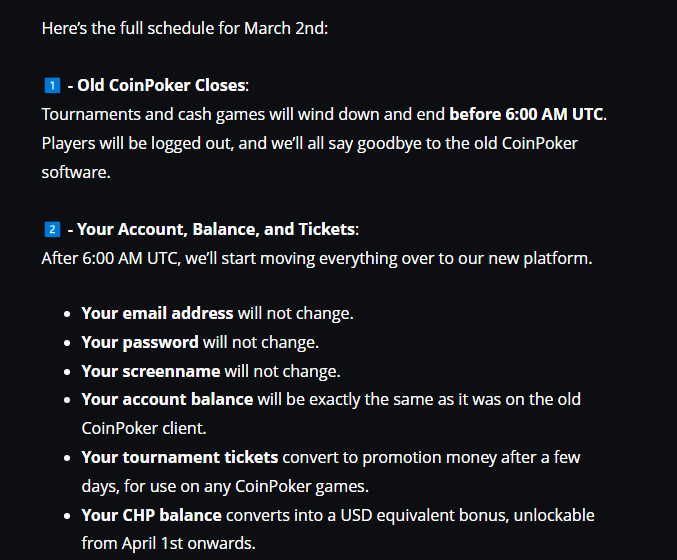Click the bullet beside "Your tournament tickets"
Screen dimensions: 677x560
coord(69,458)
